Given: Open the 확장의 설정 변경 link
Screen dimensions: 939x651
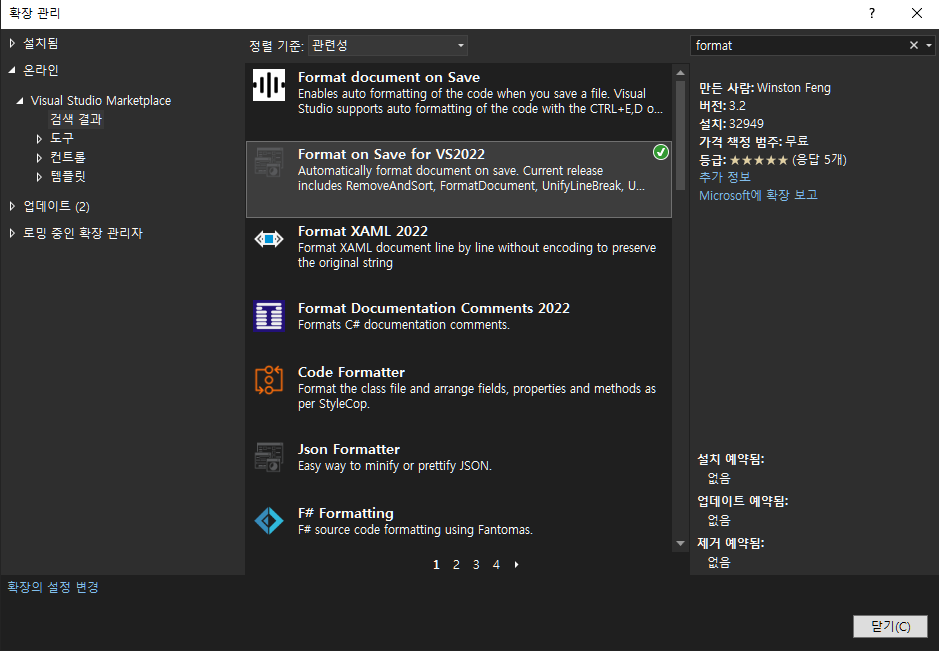Looking at the screenshot, I should [x=53, y=587].
